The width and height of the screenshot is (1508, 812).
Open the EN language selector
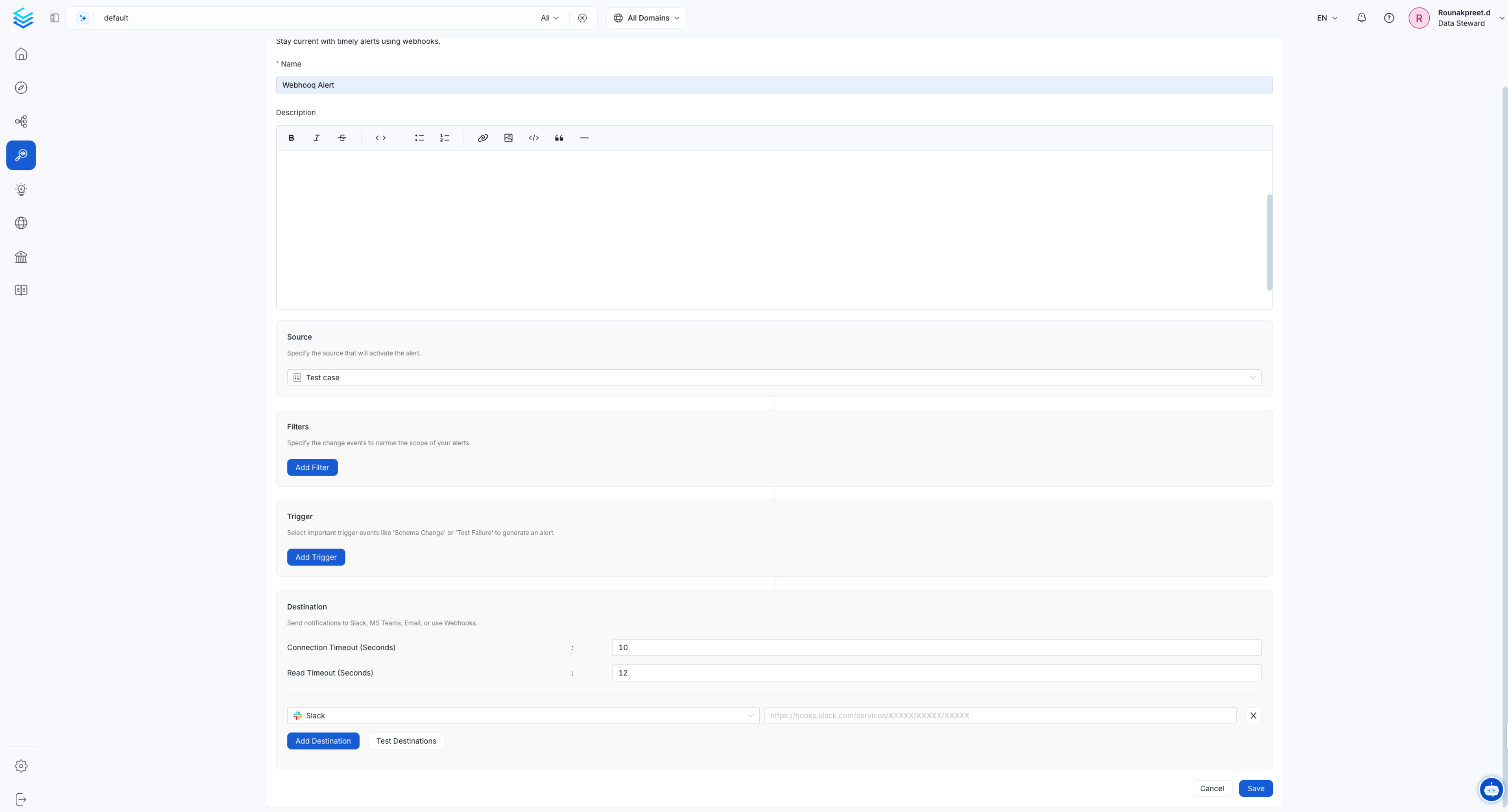click(x=1326, y=17)
